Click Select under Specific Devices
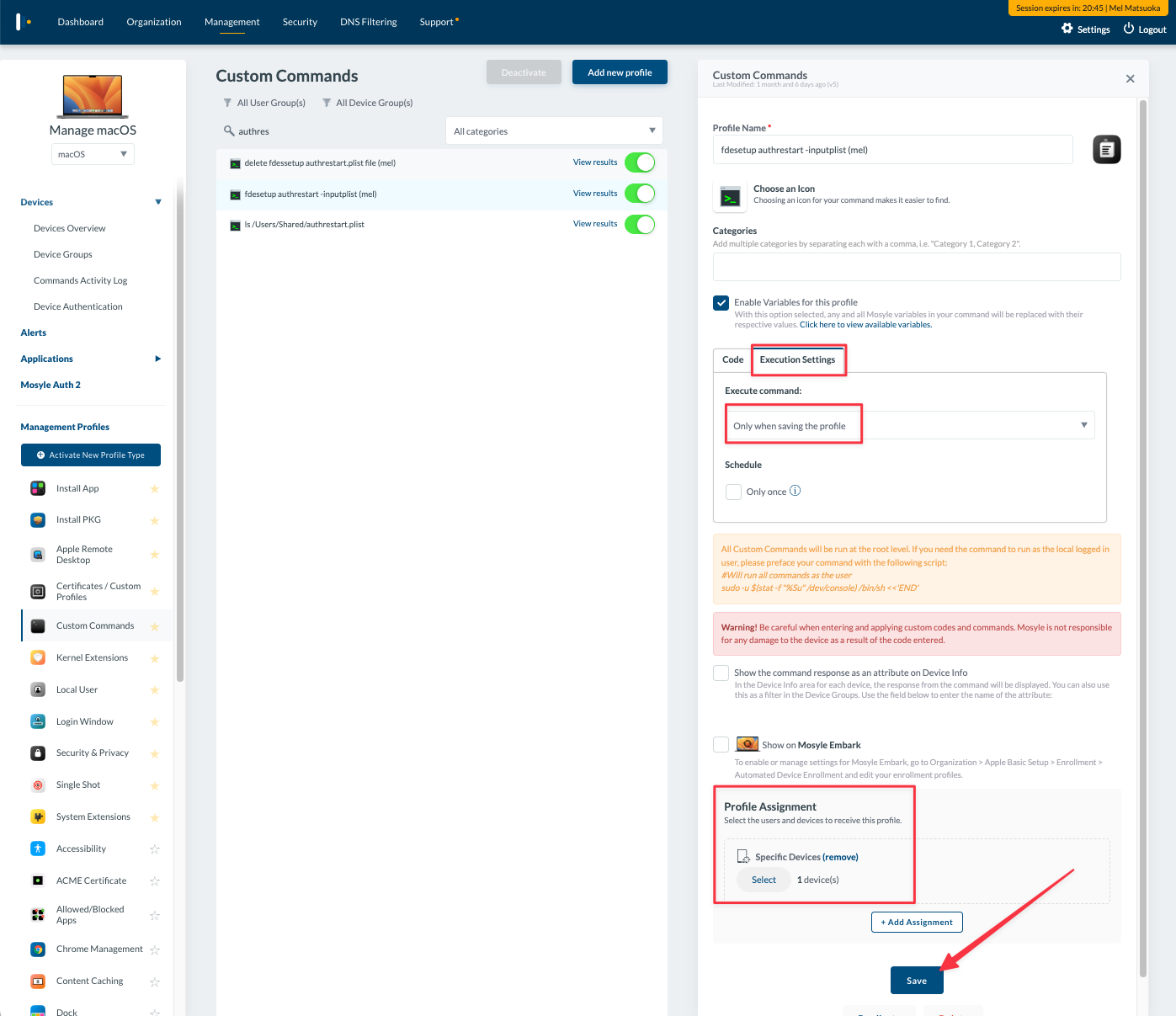The image size is (1176, 1016). coord(764,880)
